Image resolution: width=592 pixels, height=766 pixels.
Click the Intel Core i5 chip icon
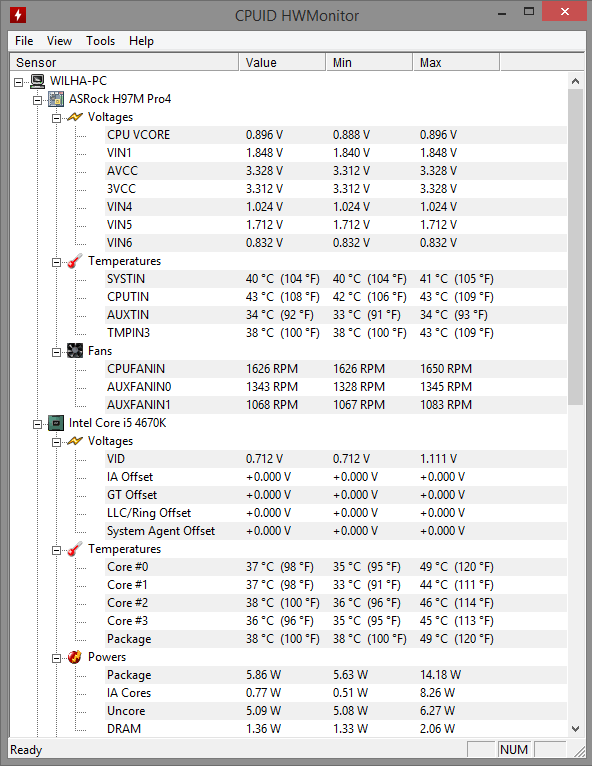coord(56,423)
